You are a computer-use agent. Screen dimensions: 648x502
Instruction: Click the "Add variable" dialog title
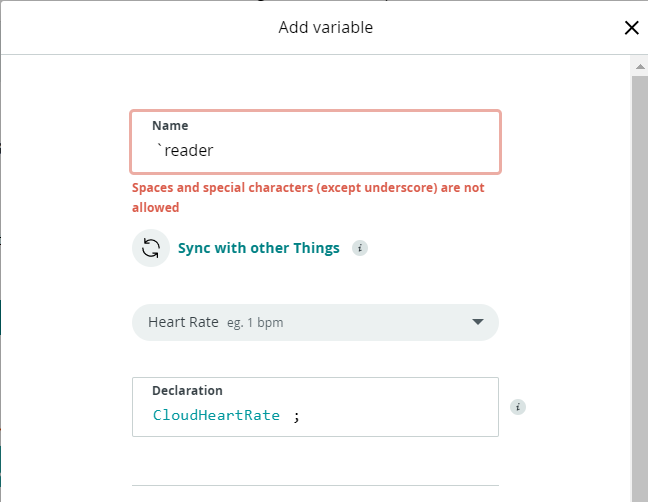325,28
